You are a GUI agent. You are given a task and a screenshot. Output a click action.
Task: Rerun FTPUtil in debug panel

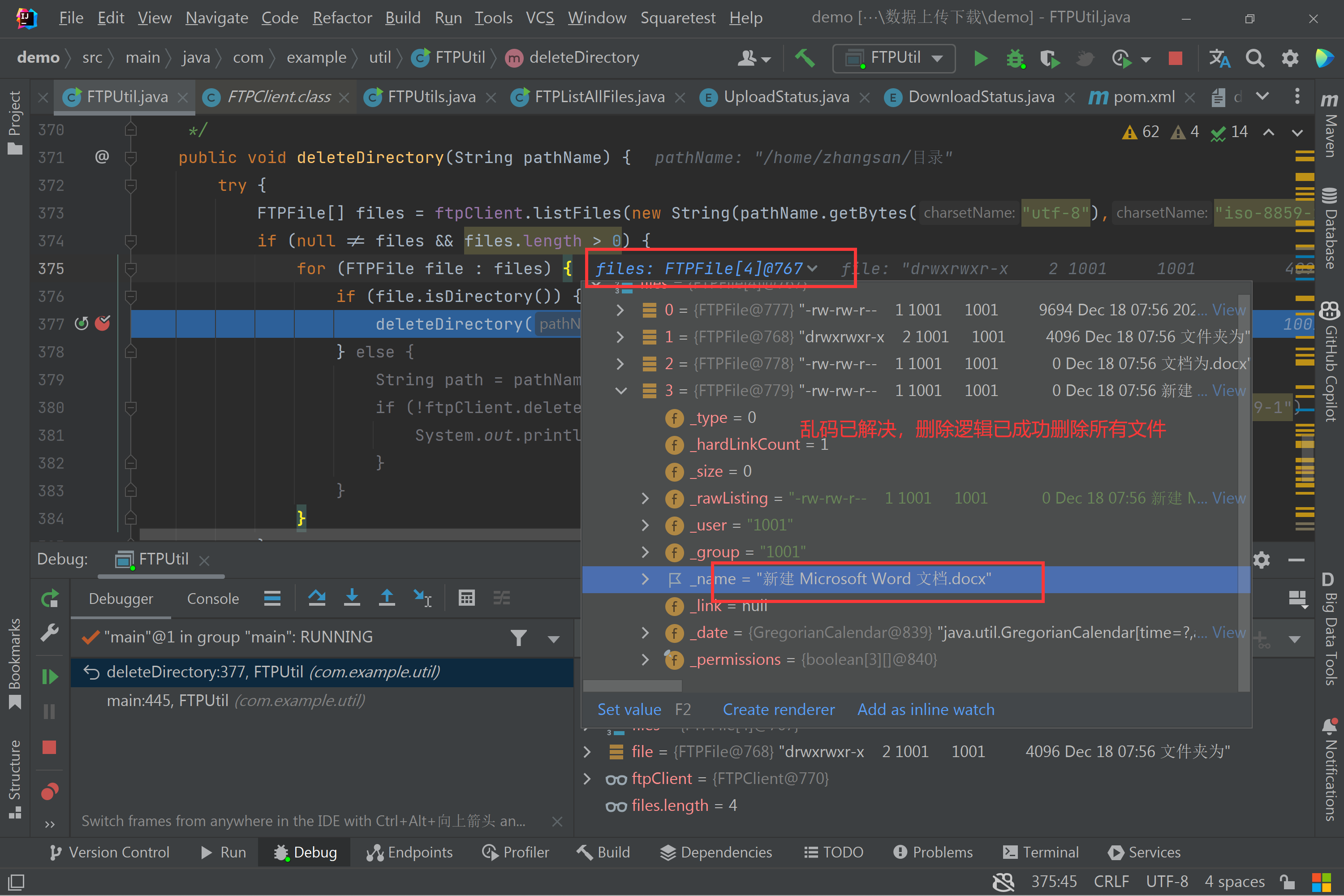click(x=50, y=598)
